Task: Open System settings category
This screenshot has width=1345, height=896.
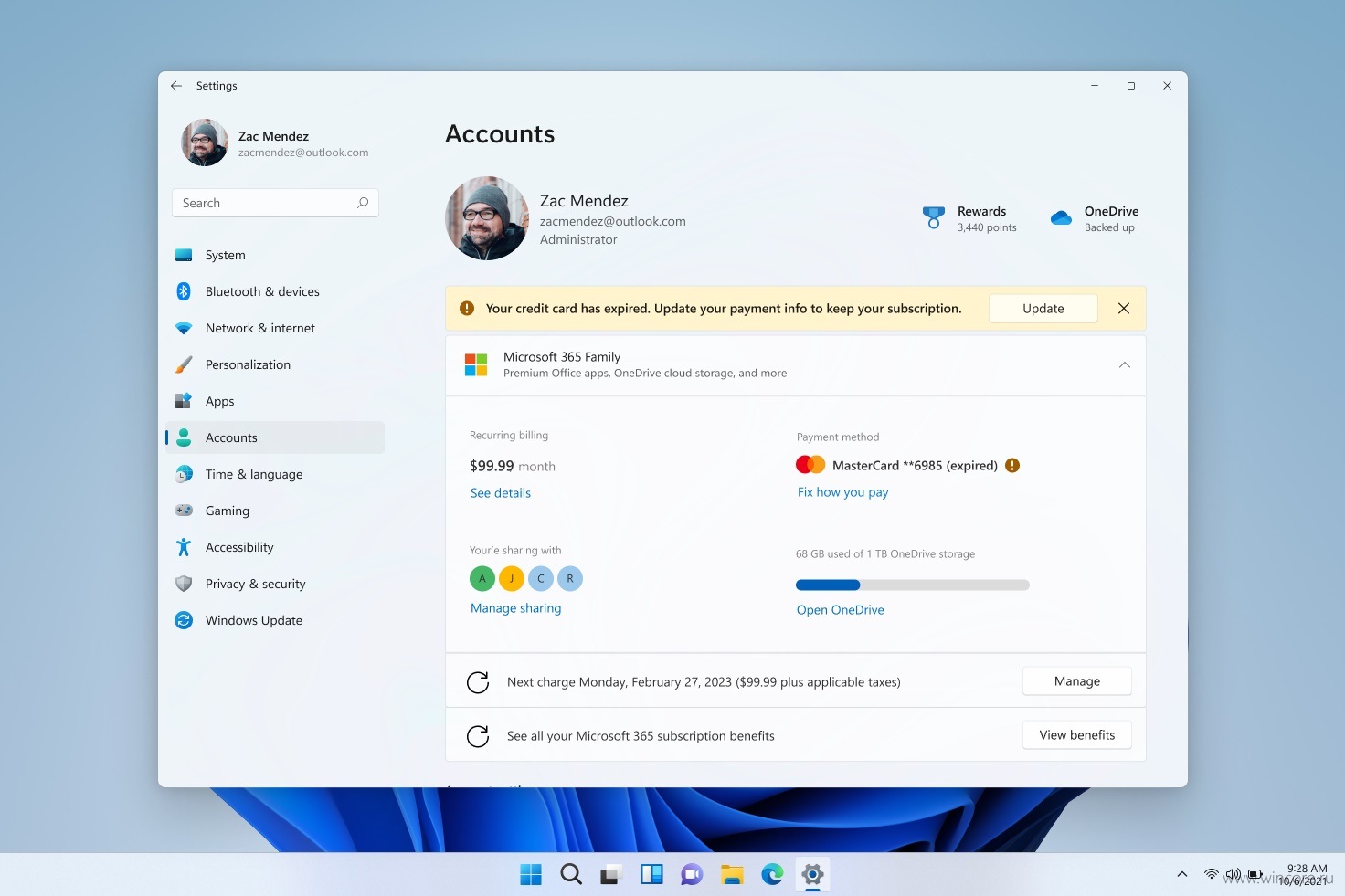Action: point(275,255)
